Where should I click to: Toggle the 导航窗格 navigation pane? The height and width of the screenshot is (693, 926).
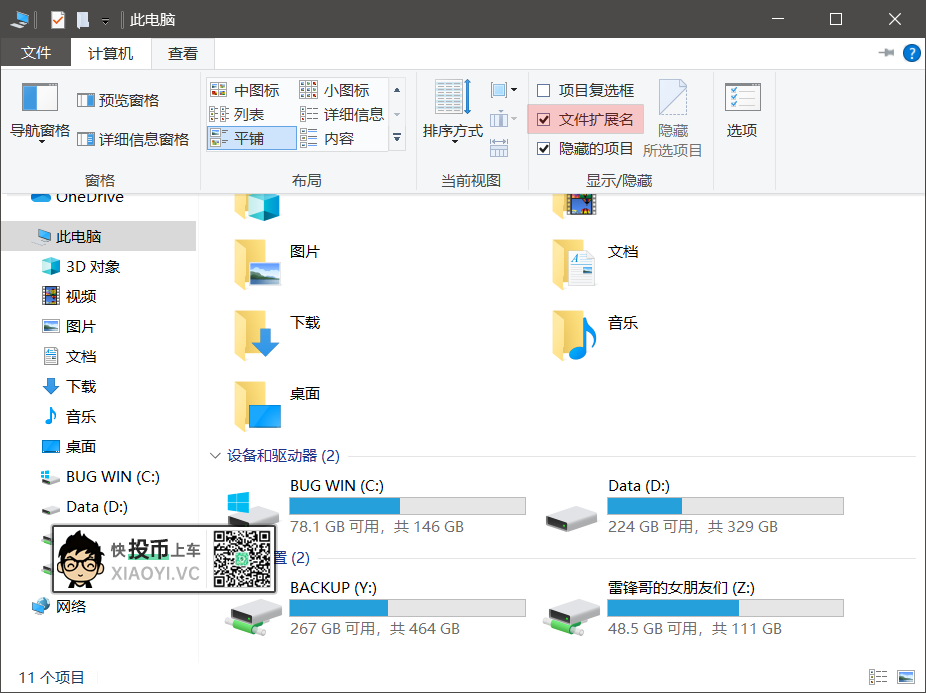(38, 113)
